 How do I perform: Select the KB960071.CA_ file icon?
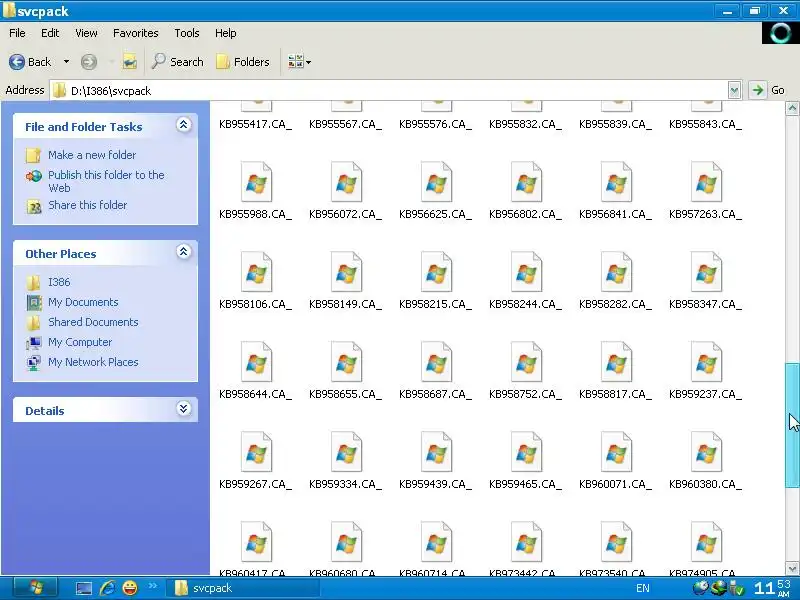pos(616,452)
